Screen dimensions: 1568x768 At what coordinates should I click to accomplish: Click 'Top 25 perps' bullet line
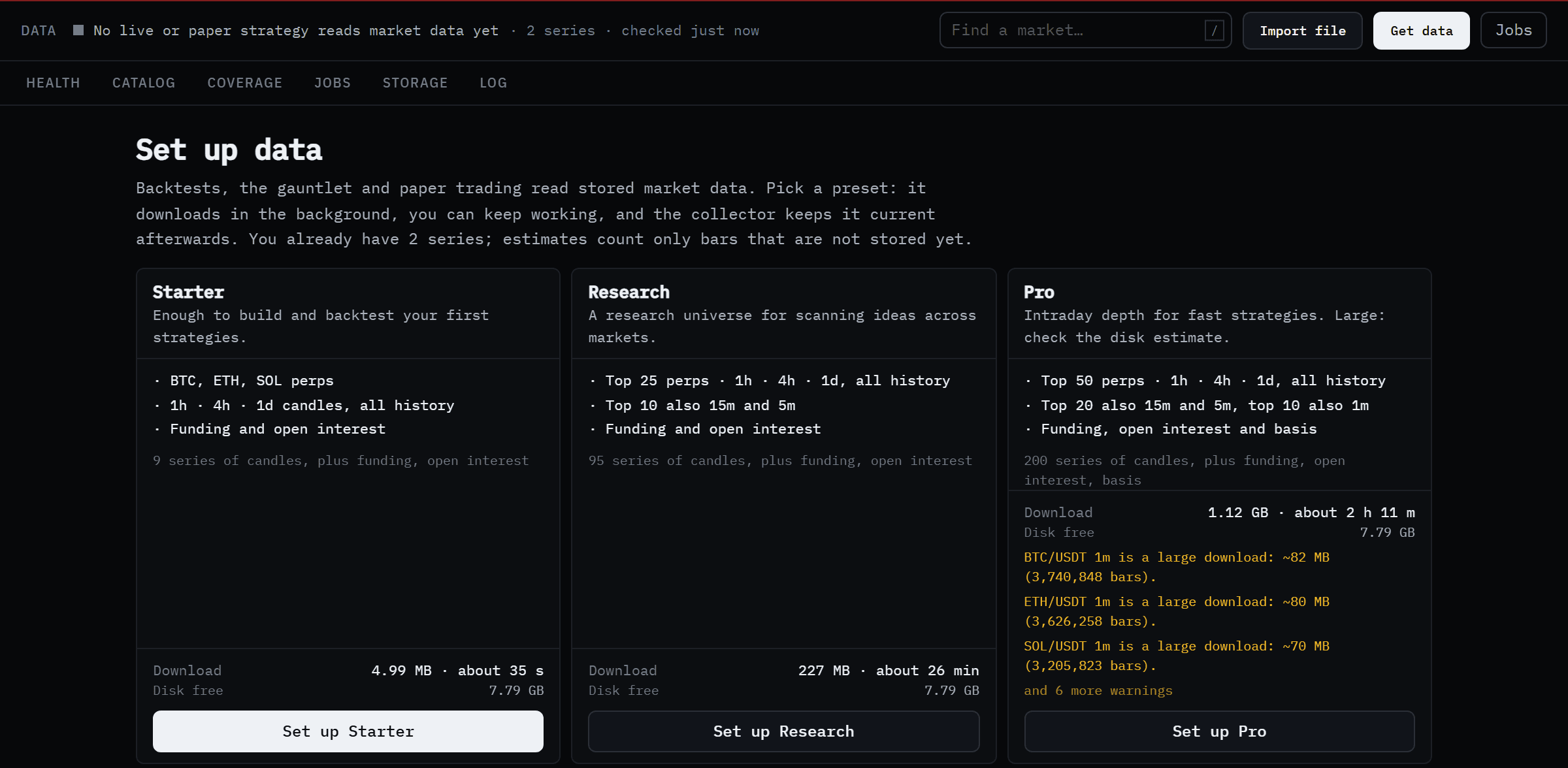[777, 381]
